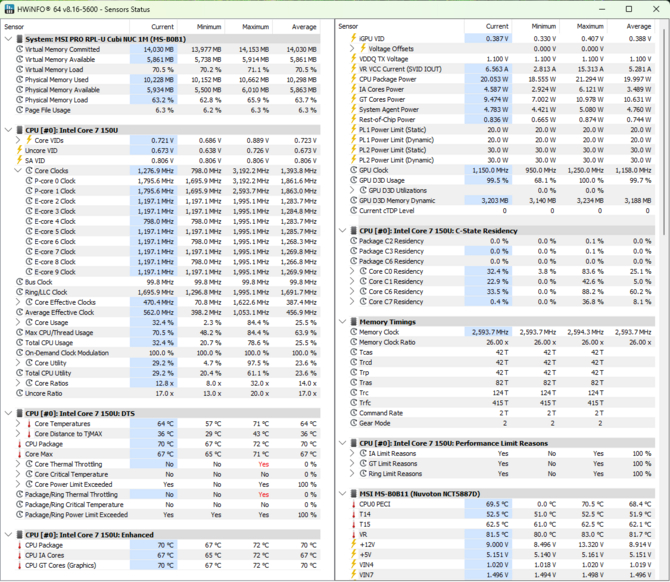Select the GPU D3D Memory Dynamic row
670x582 pixels.
point(502,200)
